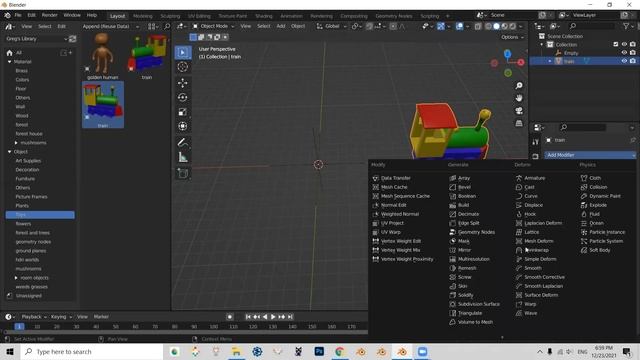Expand the room objects catalog
Image resolution: width=640 pixels, height=360 pixels.
[x=16, y=278]
